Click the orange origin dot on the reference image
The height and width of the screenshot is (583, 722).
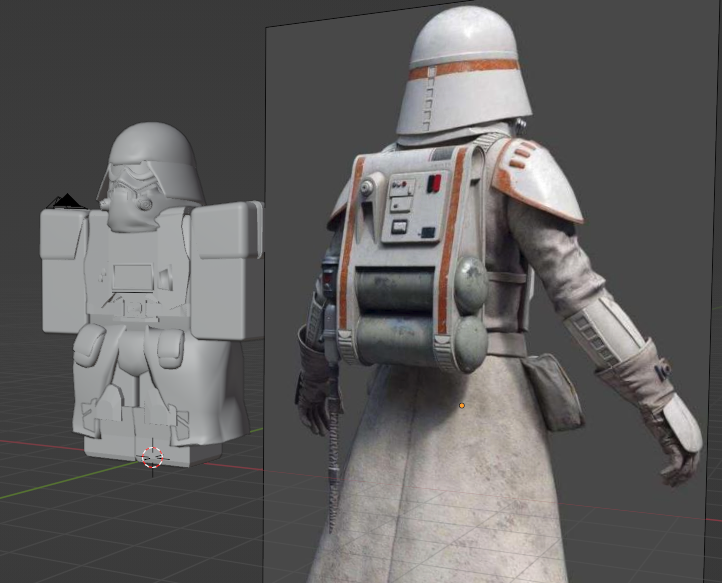click(x=461, y=406)
